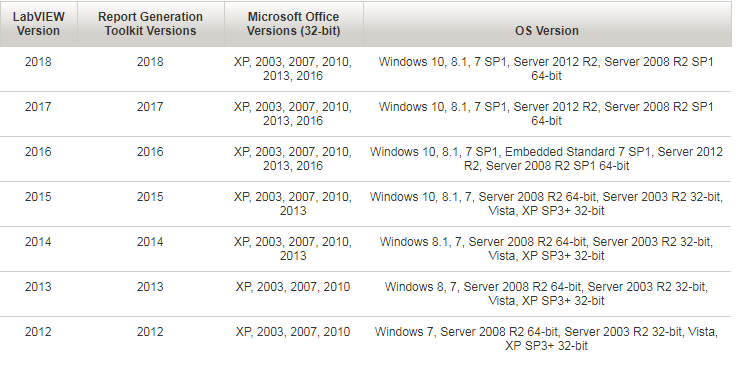Click the LabVIEW Version column header

[38, 24]
